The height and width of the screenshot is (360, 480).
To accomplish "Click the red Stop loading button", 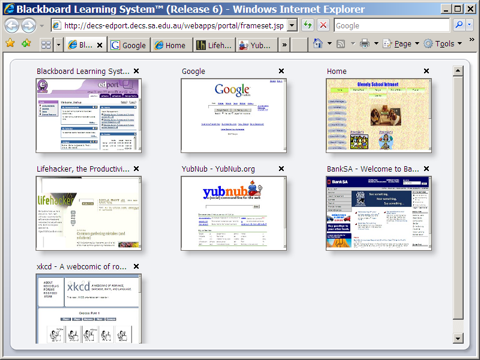I will [x=323, y=25].
